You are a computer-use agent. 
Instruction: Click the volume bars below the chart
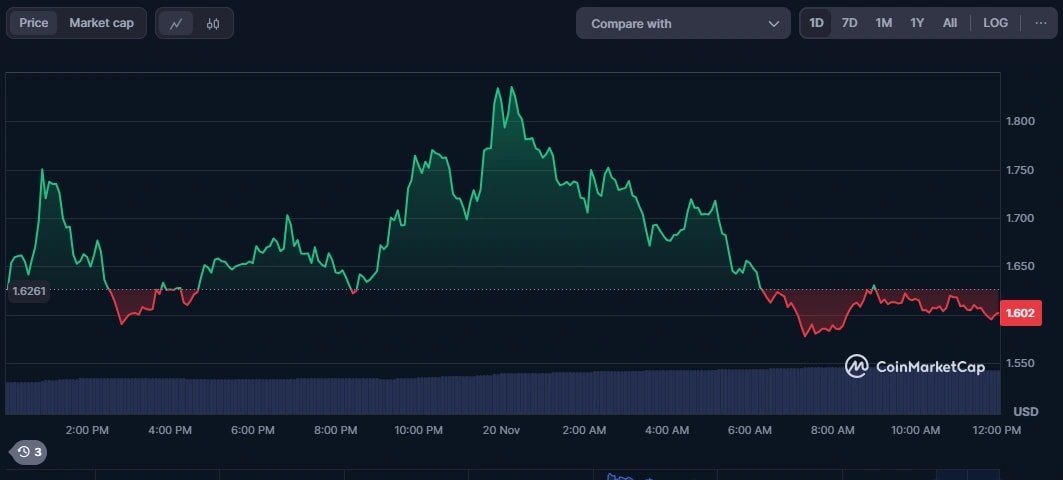click(x=500, y=393)
